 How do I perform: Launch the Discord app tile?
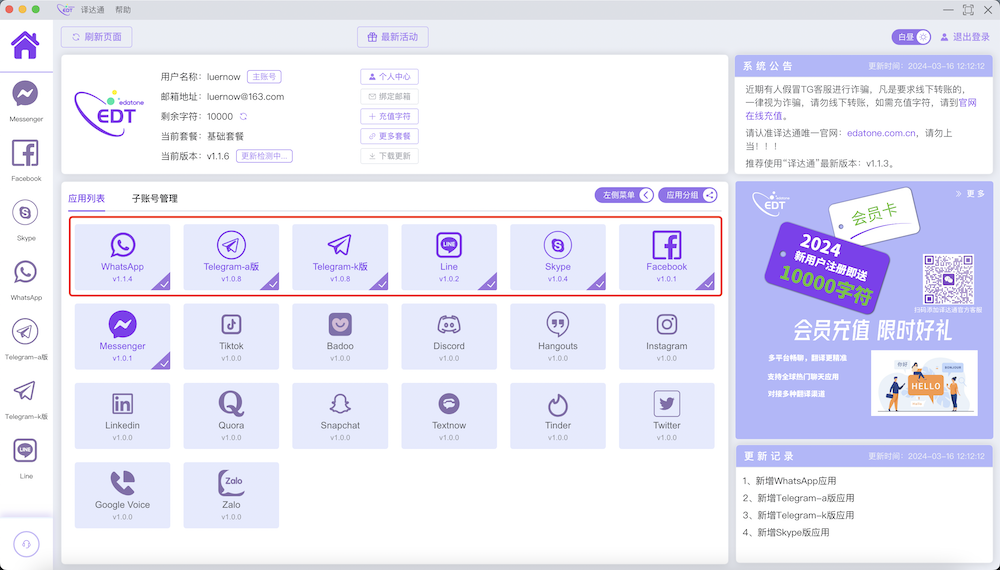449,336
